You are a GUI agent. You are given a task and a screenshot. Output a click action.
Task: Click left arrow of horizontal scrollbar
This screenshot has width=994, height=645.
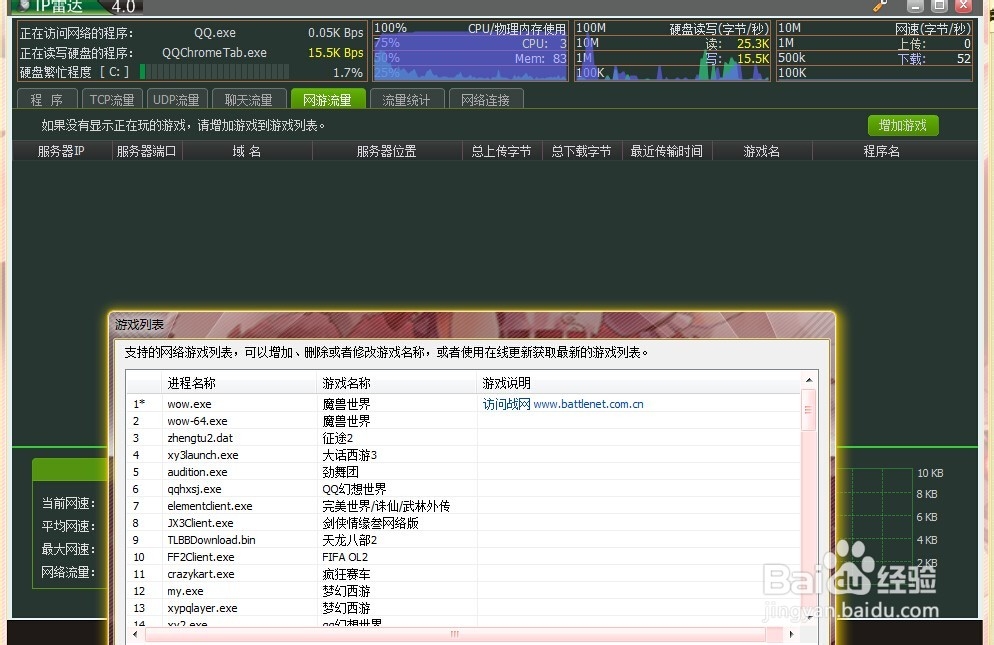coord(134,634)
